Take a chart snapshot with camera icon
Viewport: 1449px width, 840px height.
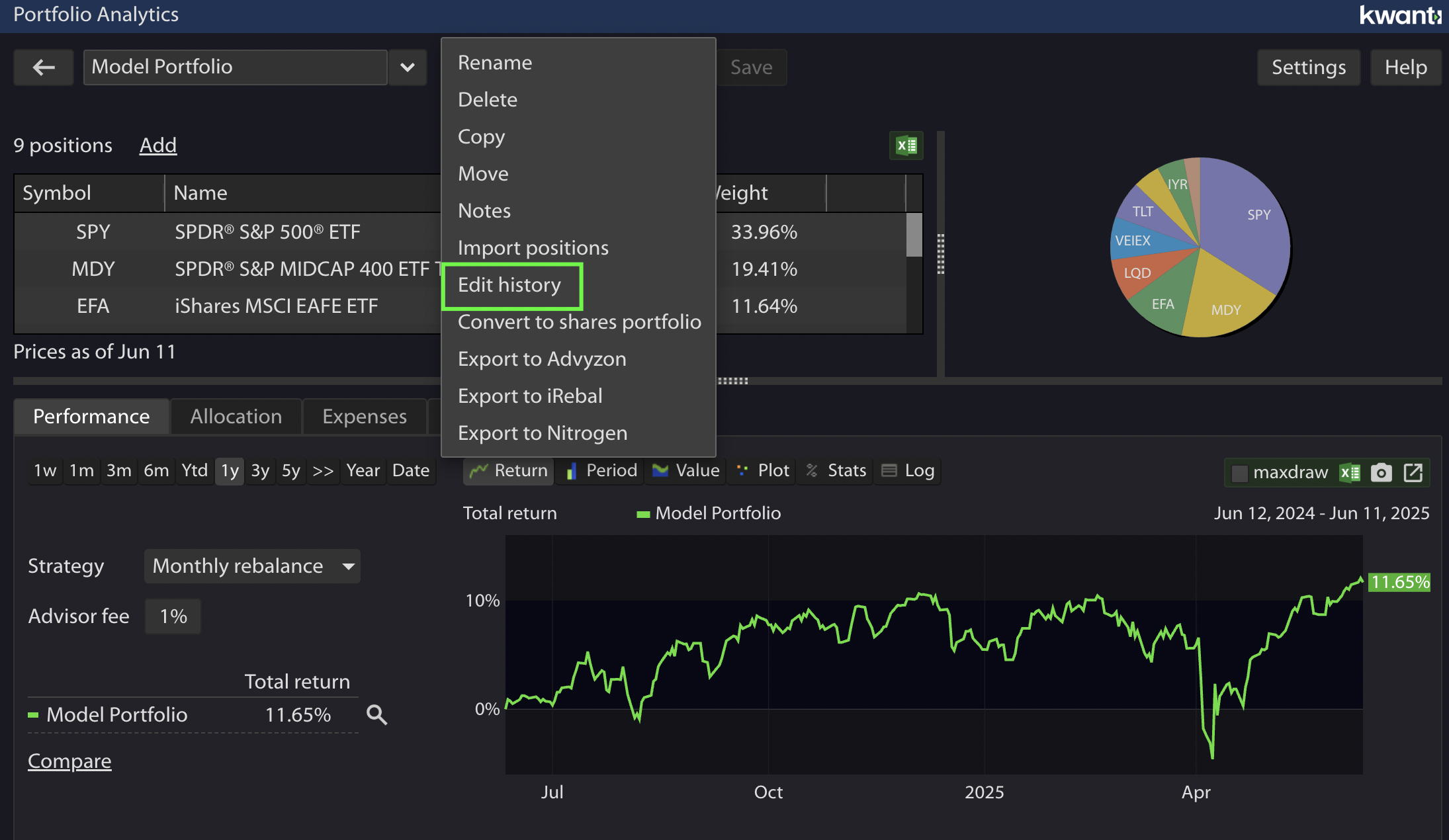pos(1382,472)
